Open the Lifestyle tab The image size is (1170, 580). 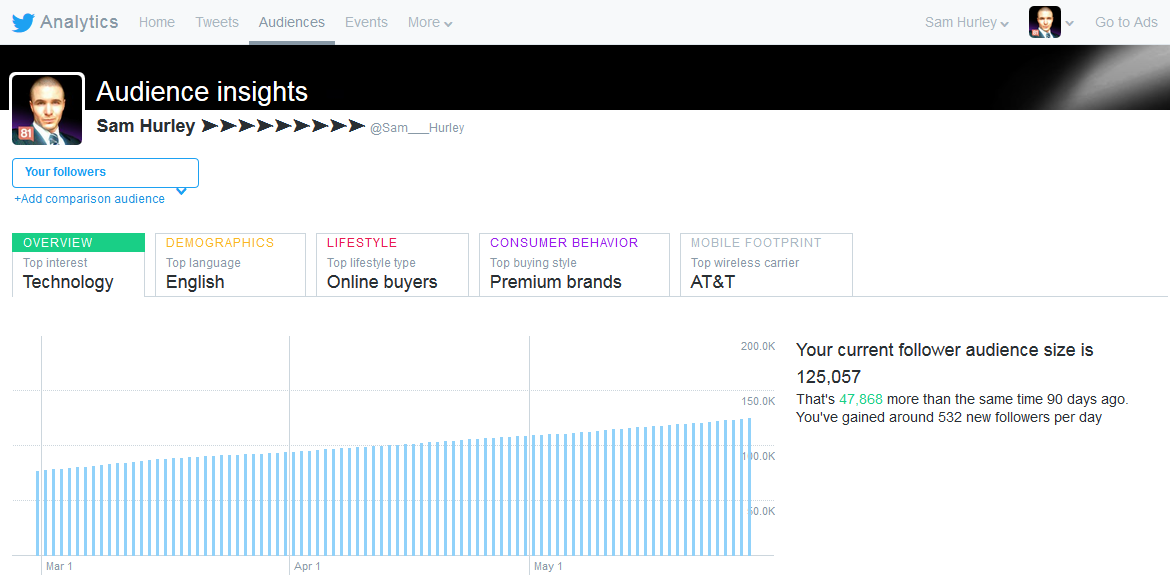[x=392, y=264]
